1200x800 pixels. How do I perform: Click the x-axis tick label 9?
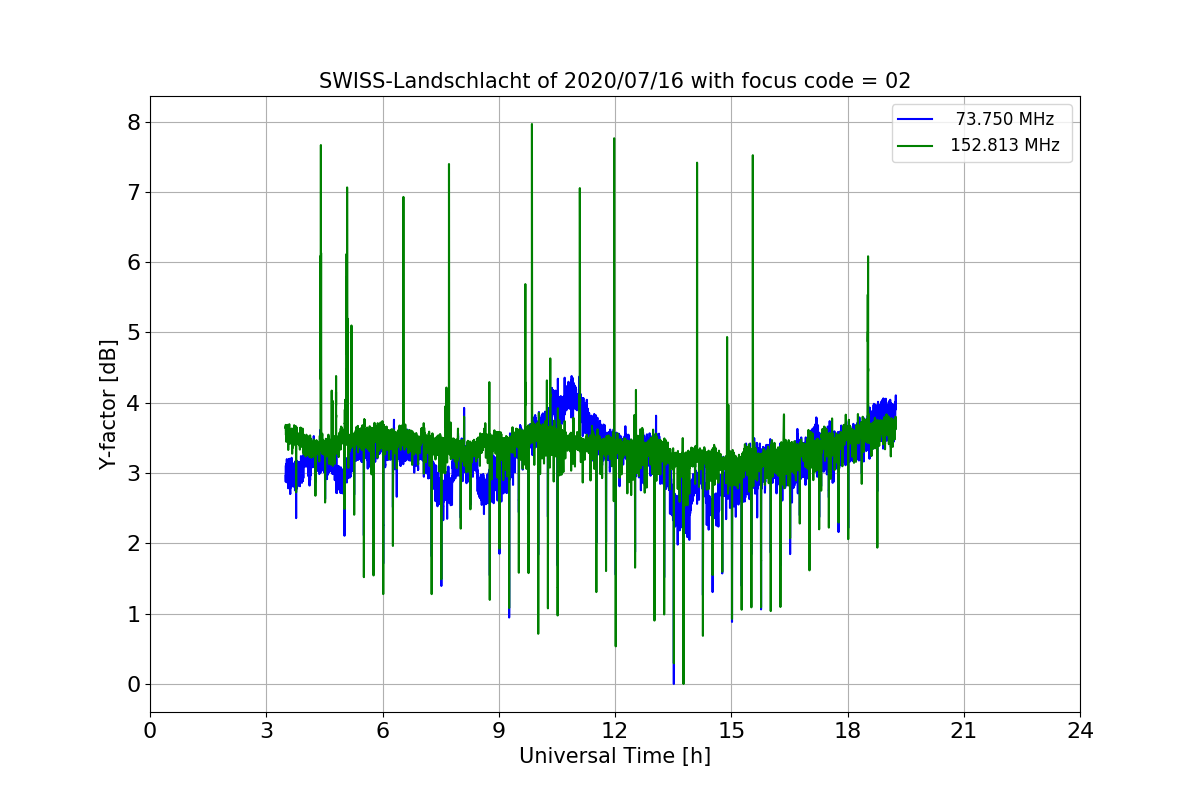499,731
